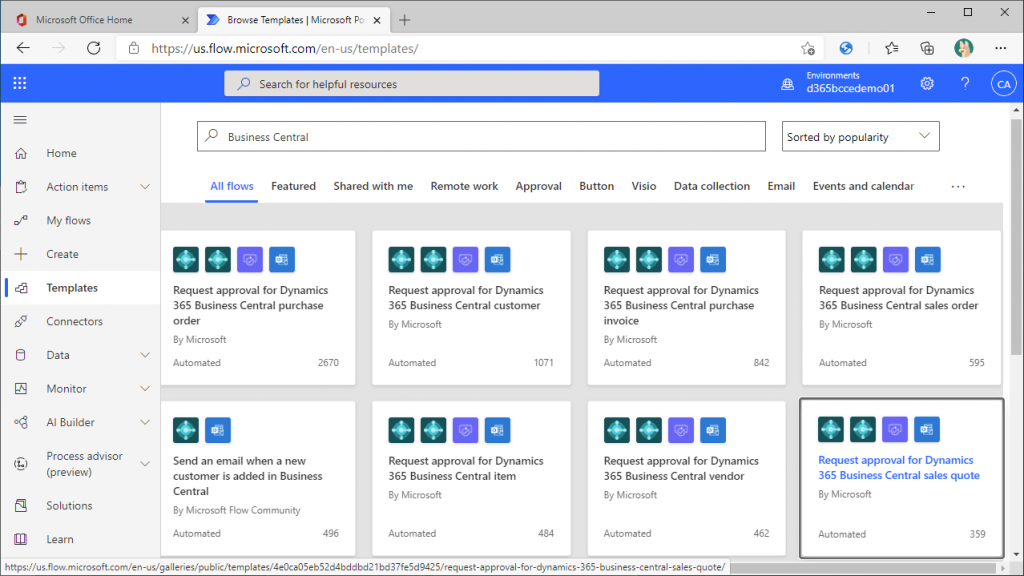Viewport: 1024px width, 576px height.
Task: Click the Connectors icon in sidebar
Action: point(21,321)
